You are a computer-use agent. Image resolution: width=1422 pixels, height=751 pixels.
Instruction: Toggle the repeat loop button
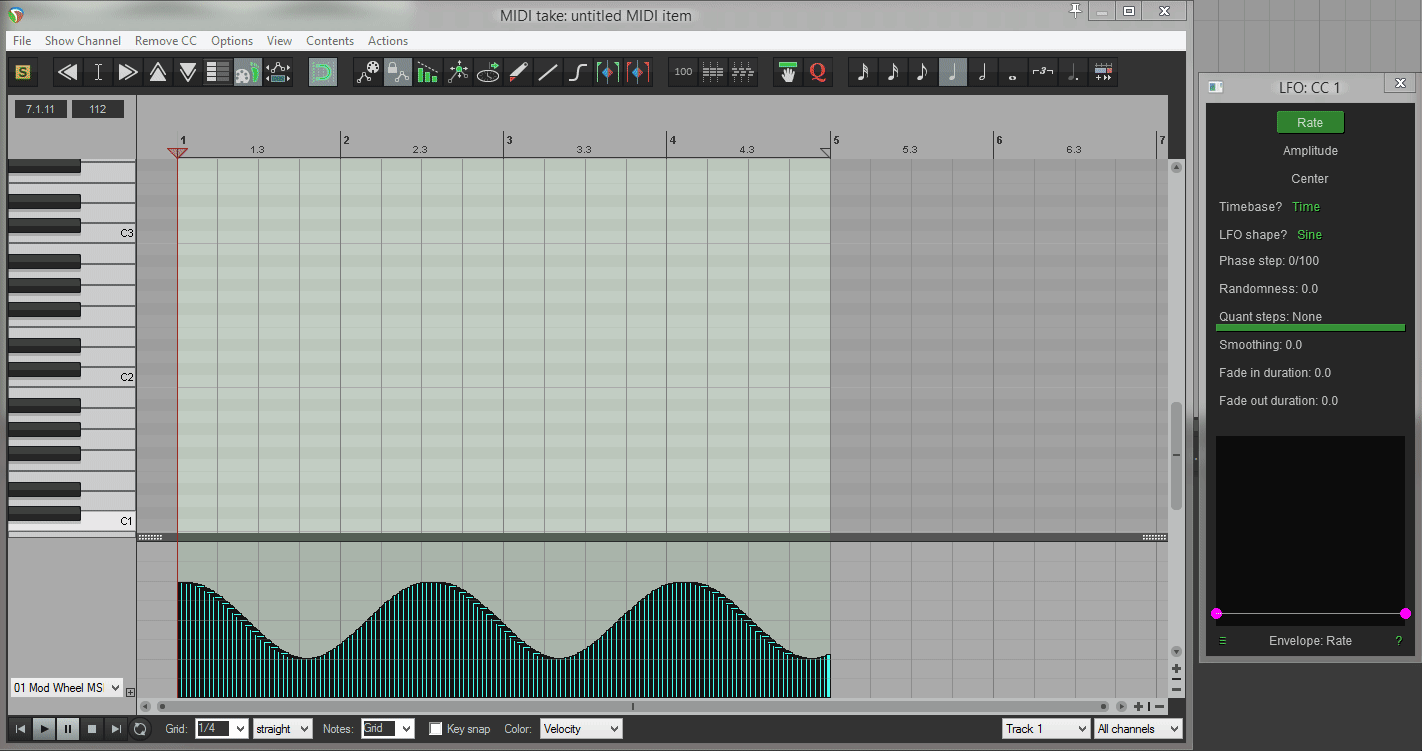coord(140,729)
